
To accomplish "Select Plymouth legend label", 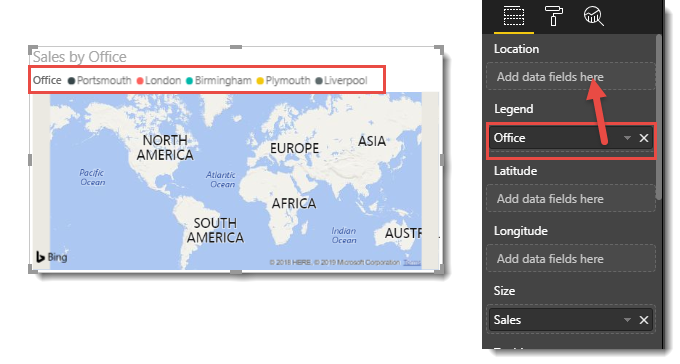I will coord(288,81).
